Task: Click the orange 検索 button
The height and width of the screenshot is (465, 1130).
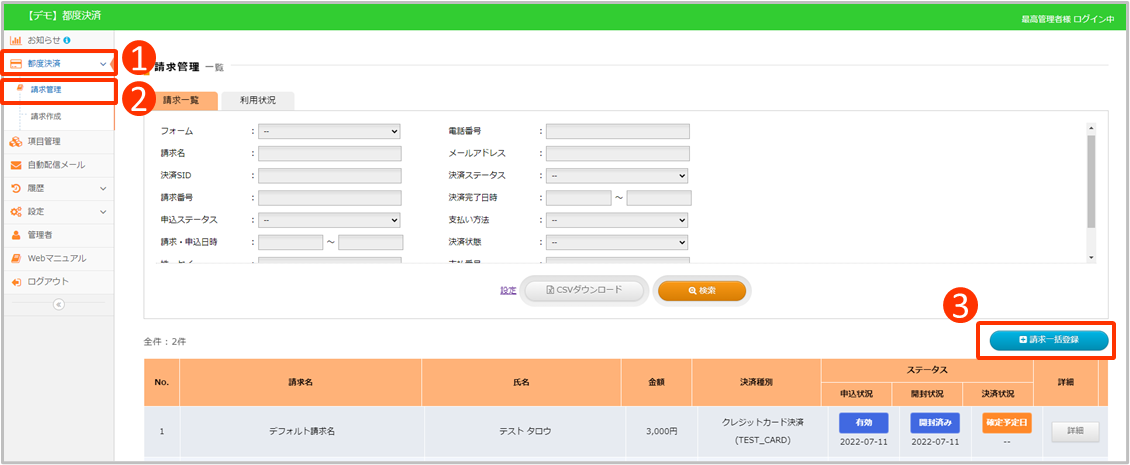Action: click(701, 290)
